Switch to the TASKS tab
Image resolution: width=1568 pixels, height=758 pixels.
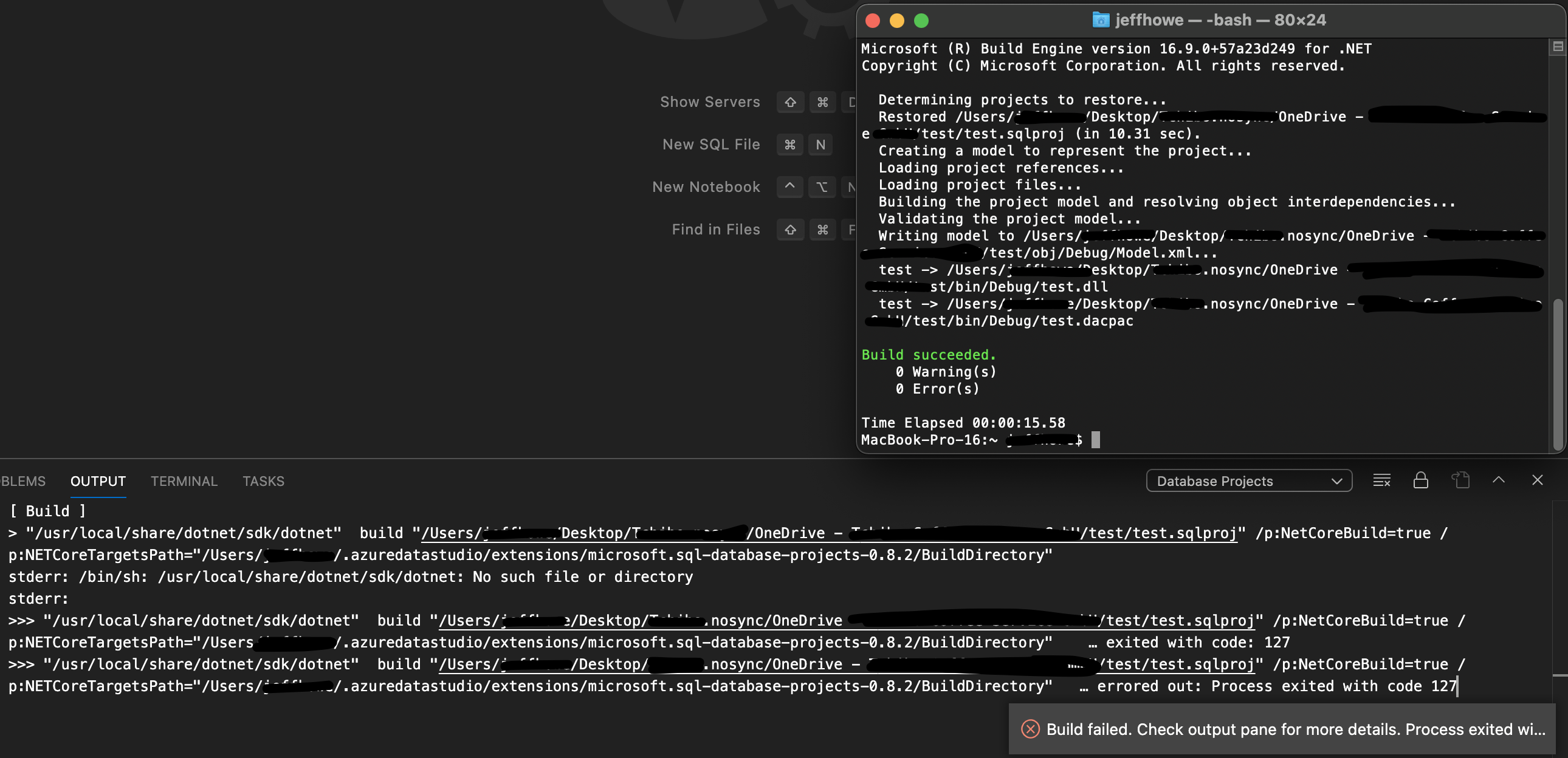pyautogui.click(x=263, y=481)
